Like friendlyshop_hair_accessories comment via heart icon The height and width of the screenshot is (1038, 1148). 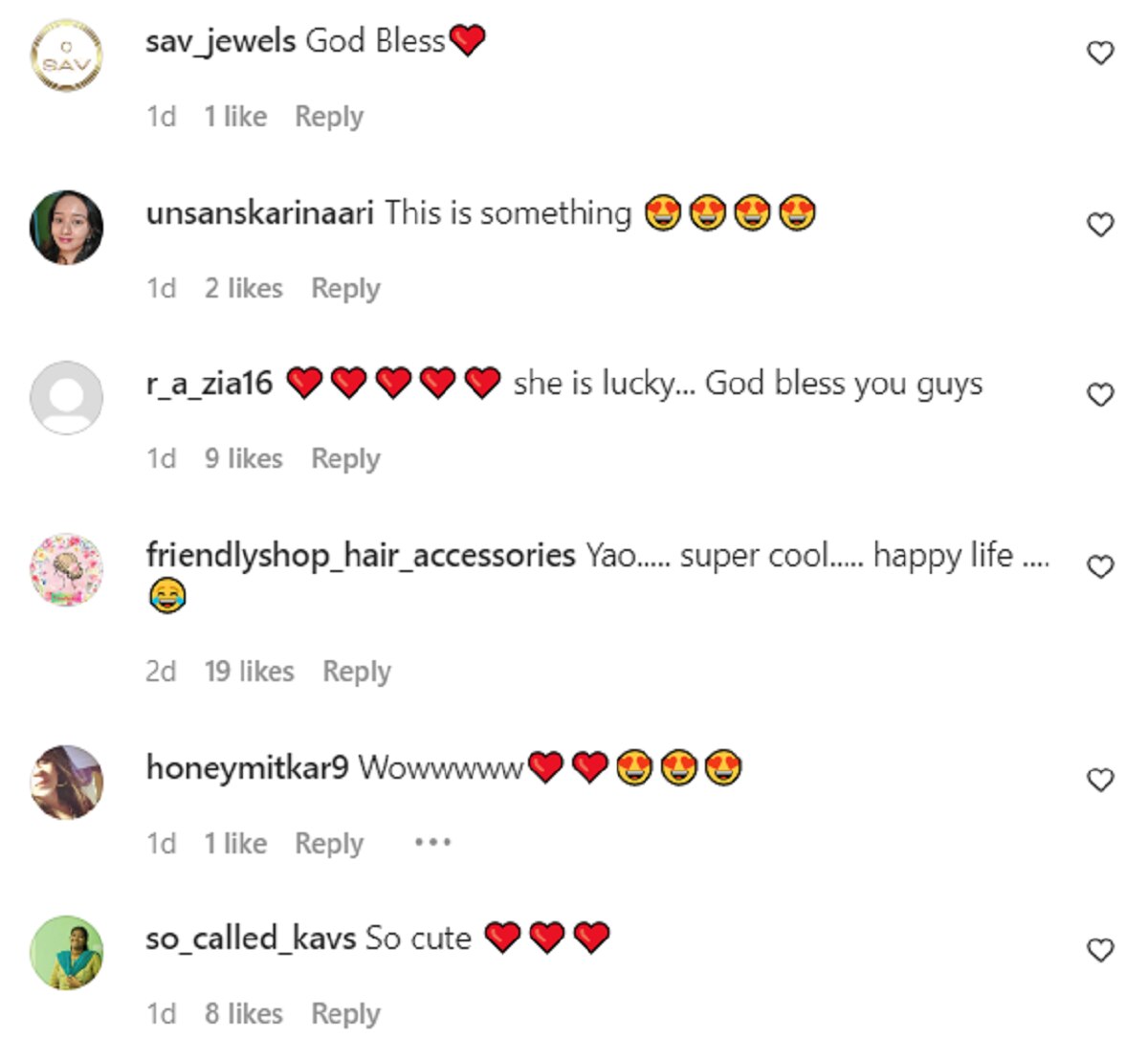point(1101,566)
